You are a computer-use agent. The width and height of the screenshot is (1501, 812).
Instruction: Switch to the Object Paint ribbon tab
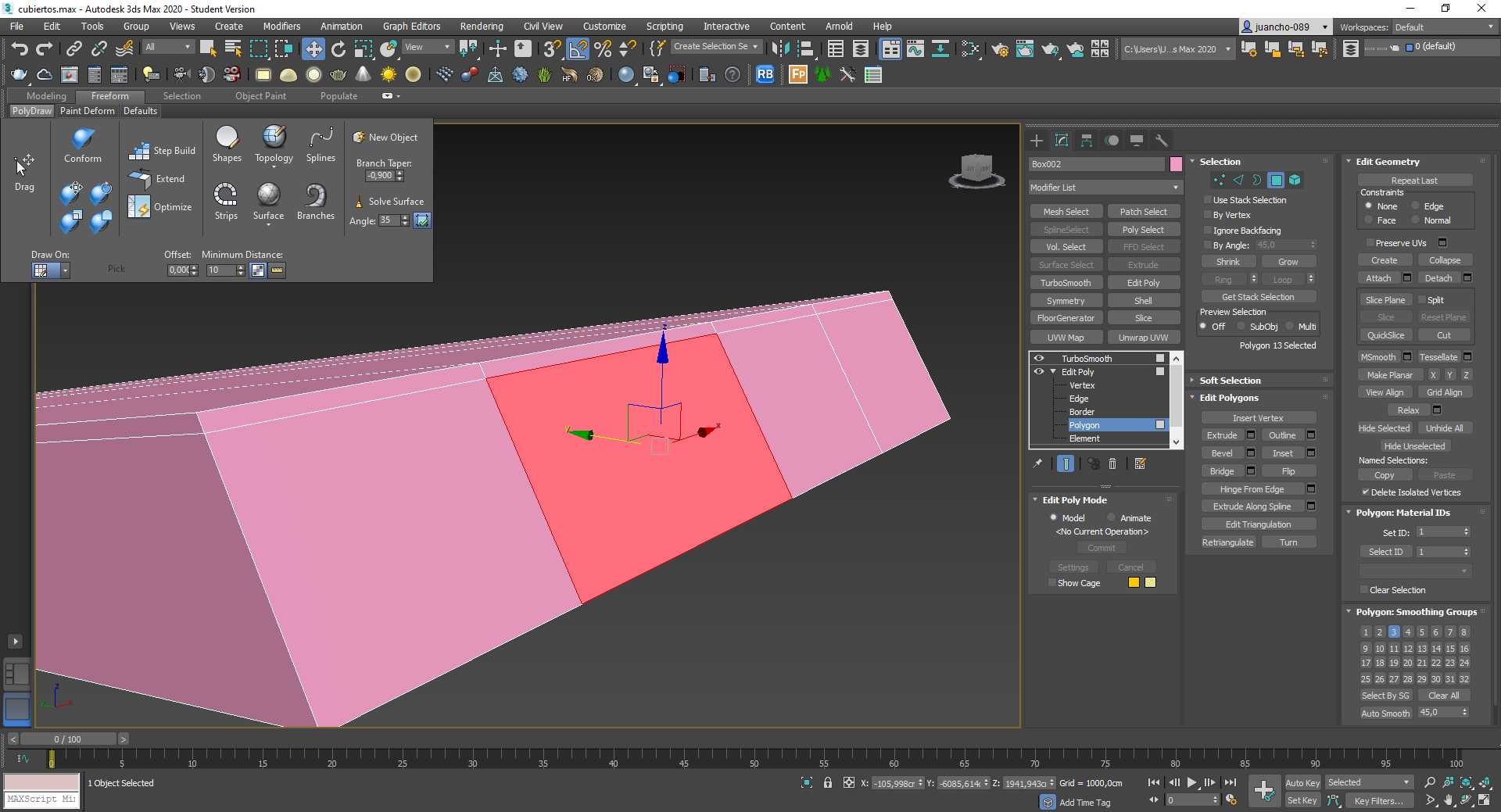(x=260, y=96)
